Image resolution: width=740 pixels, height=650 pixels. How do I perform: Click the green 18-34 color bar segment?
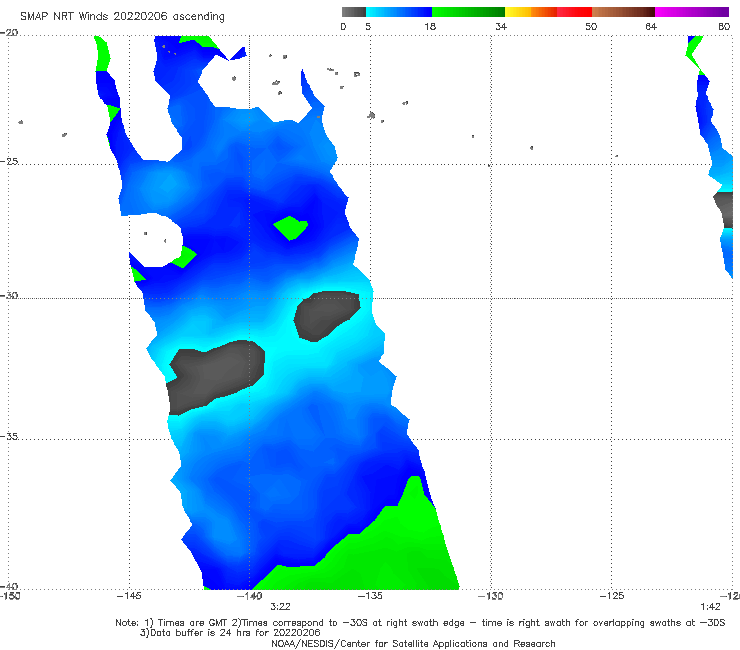click(x=469, y=12)
